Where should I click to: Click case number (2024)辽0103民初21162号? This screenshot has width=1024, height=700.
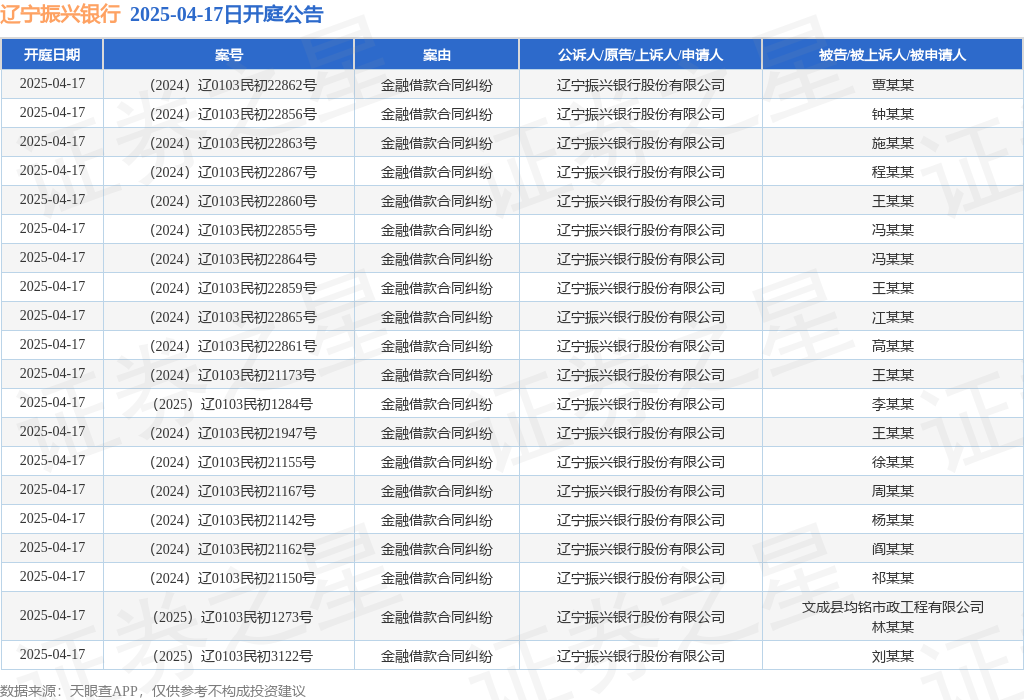coord(232,549)
